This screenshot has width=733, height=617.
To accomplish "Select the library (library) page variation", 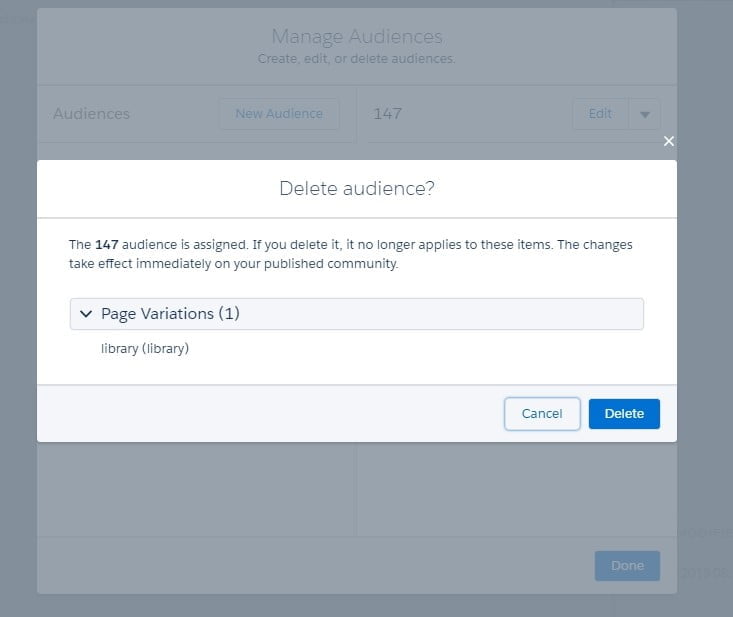I will tap(145, 349).
